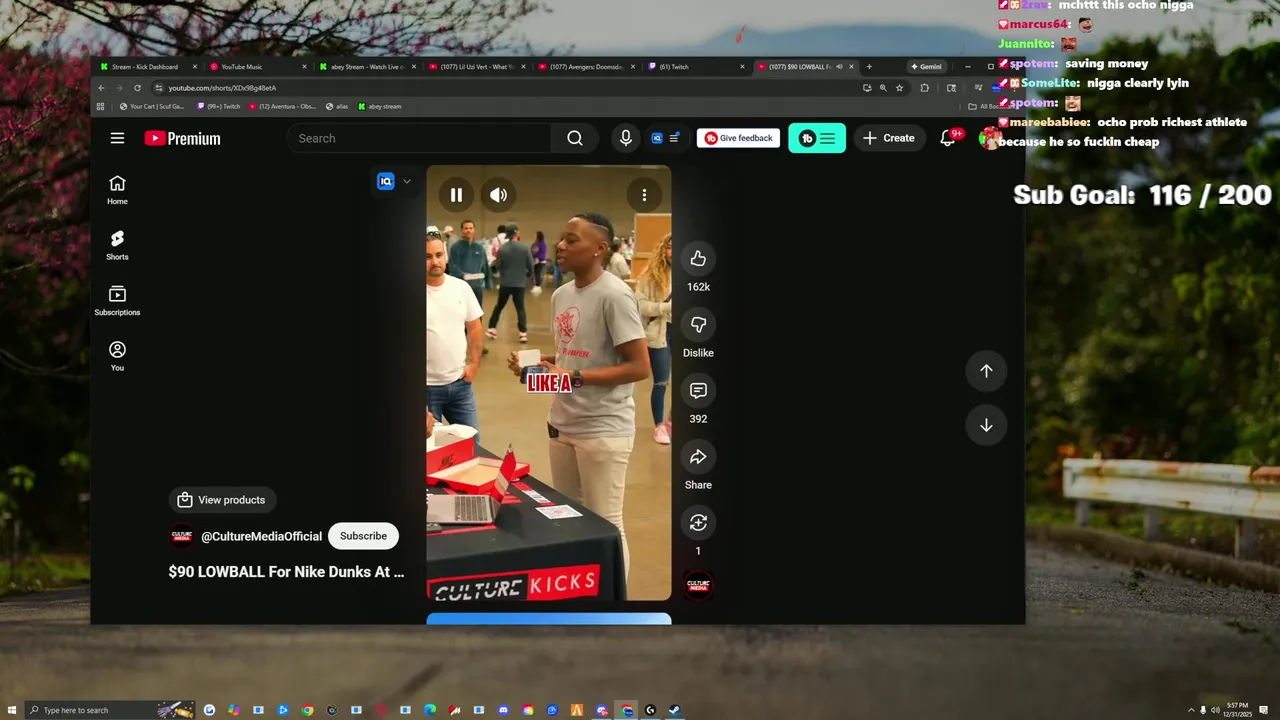Switch to Stream - Kick Dashboard tab
The width and height of the screenshot is (1280, 720).
tap(146, 67)
